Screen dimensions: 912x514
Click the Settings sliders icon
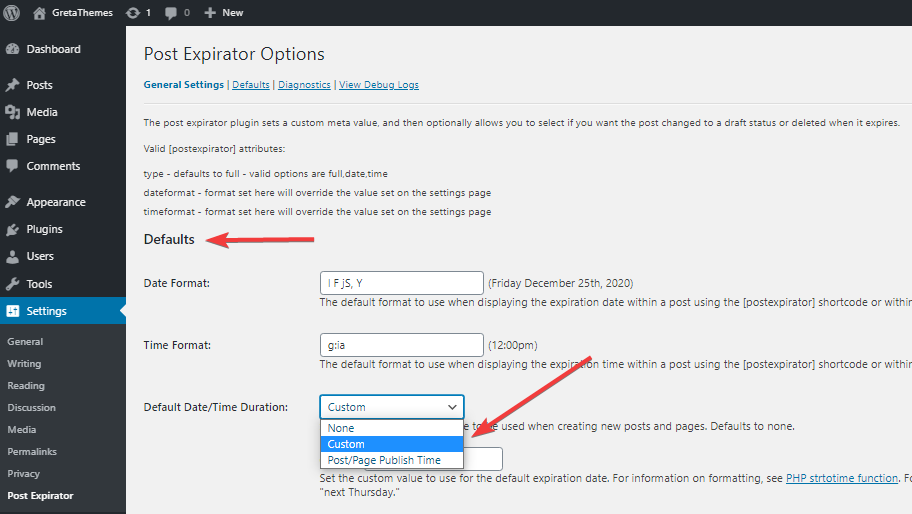[13, 311]
